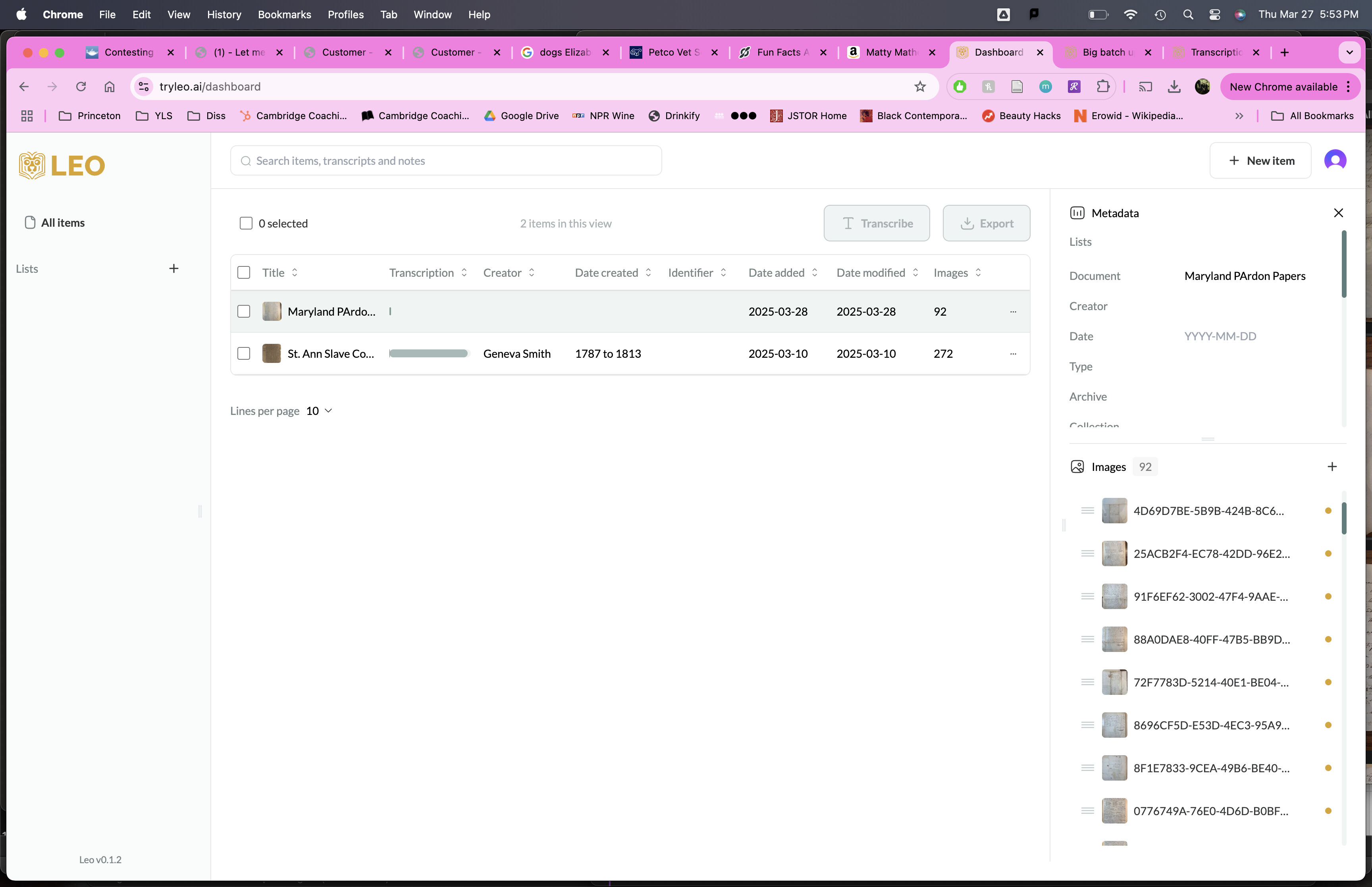Click the St. Ann transcription progress bar

tap(428, 354)
